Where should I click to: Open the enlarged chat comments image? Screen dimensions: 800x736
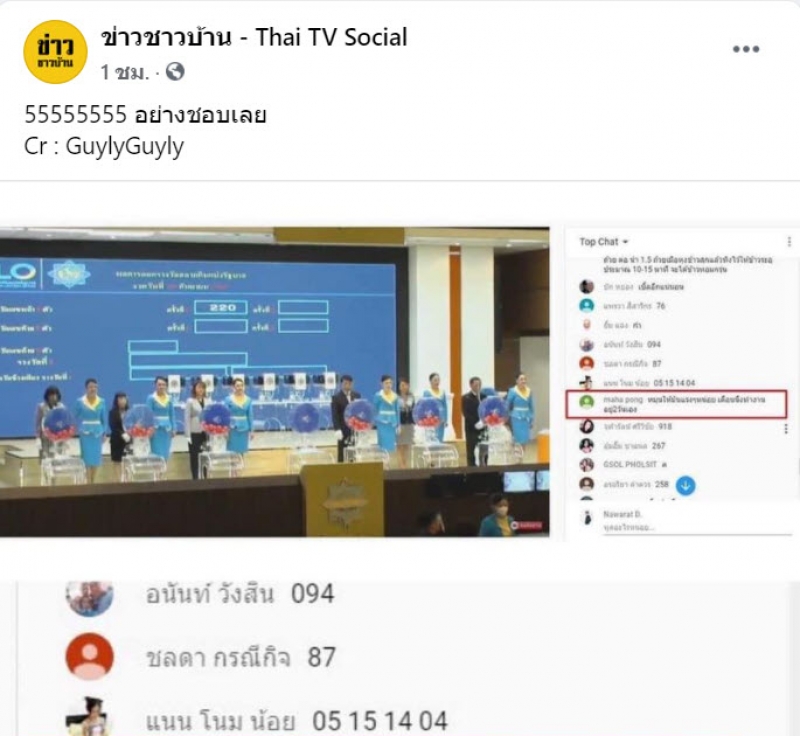[400, 658]
